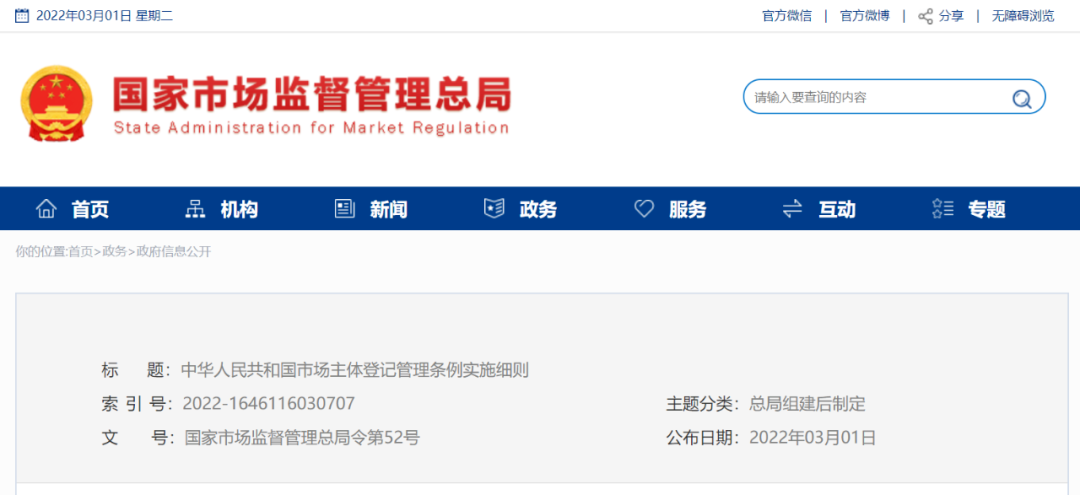Viewport: 1080px width, 495px height.
Task: Click the star document icon beside 政务
Action: click(x=494, y=209)
